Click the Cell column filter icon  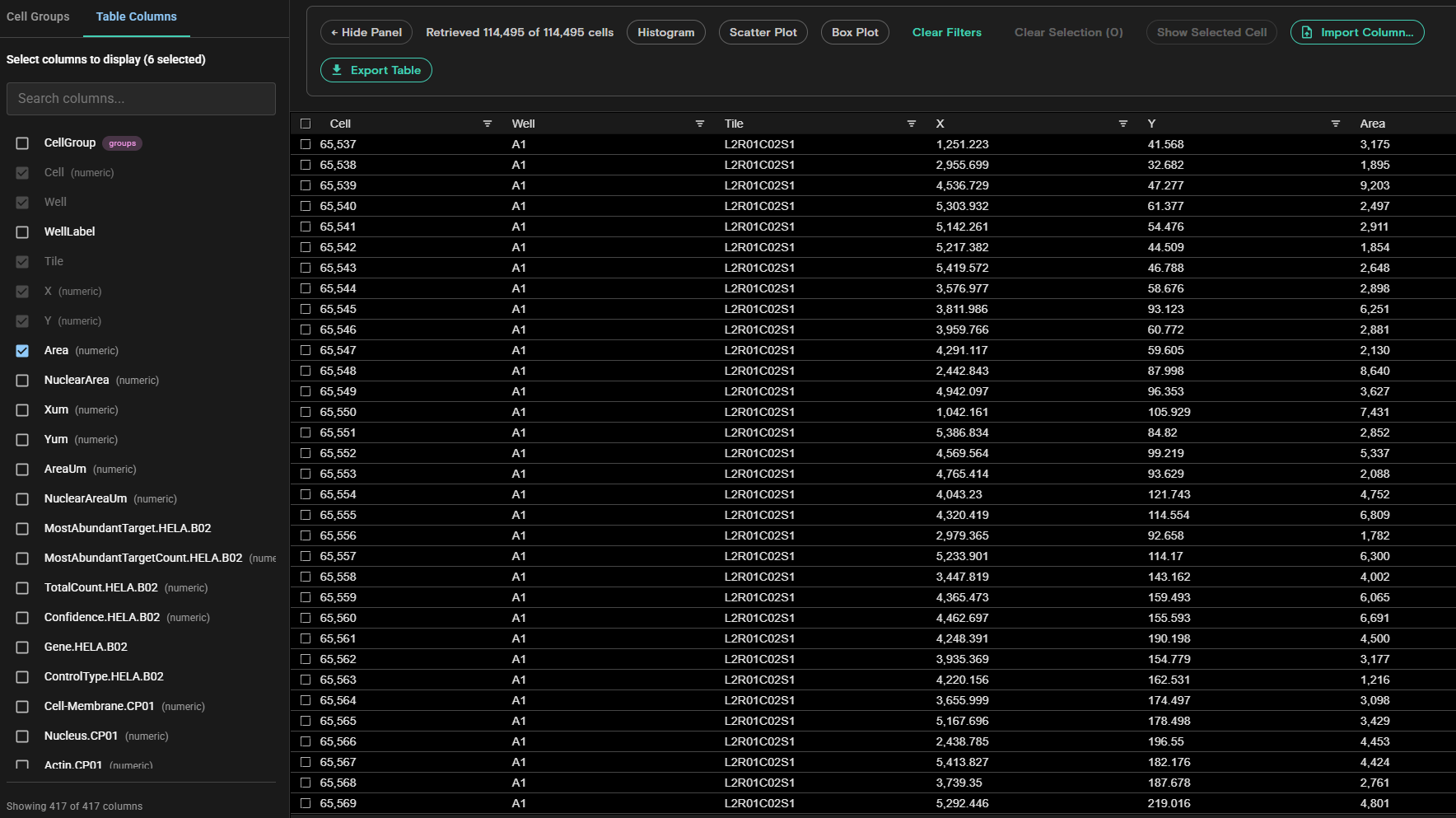click(x=488, y=124)
